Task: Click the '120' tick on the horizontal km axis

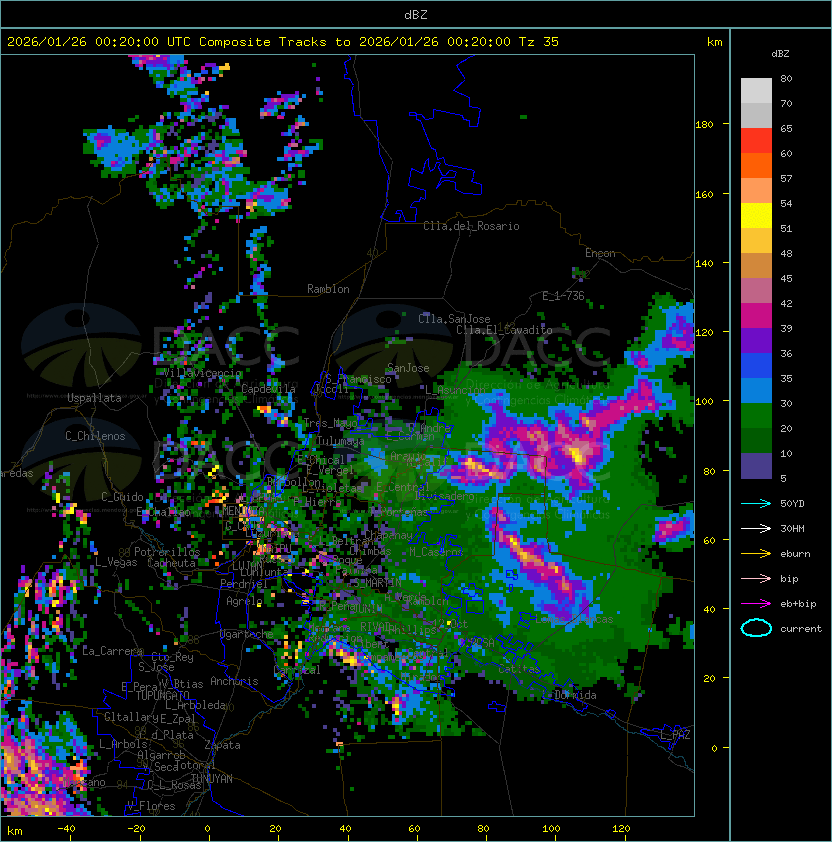Action: tap(621, 829)
